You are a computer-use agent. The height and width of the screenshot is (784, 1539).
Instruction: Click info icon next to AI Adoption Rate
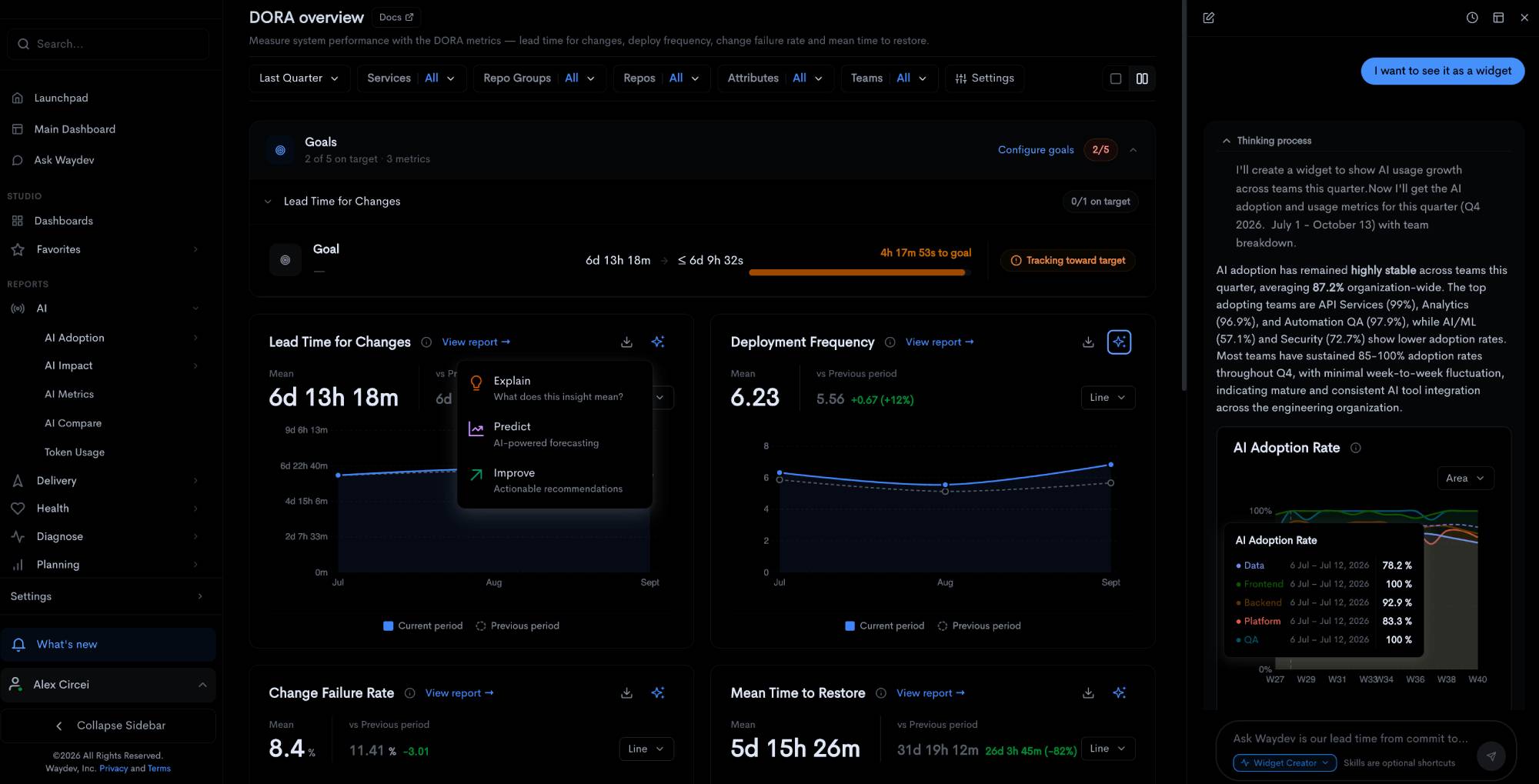coord(1356,448)
